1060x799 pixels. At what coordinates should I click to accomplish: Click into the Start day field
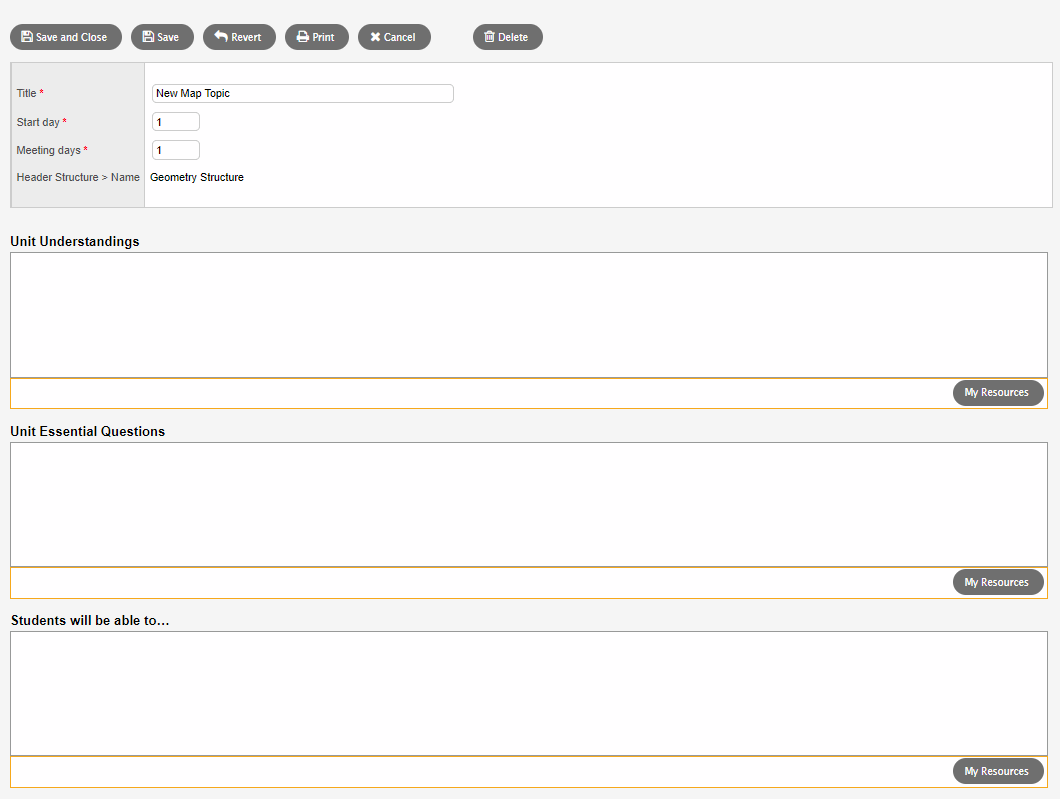click(x=175, y=122)
